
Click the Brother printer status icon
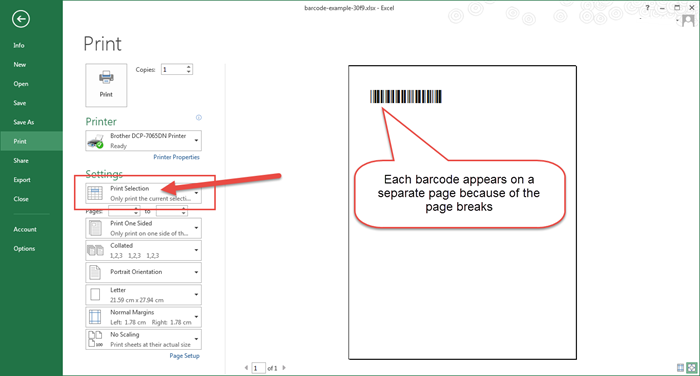96,142
